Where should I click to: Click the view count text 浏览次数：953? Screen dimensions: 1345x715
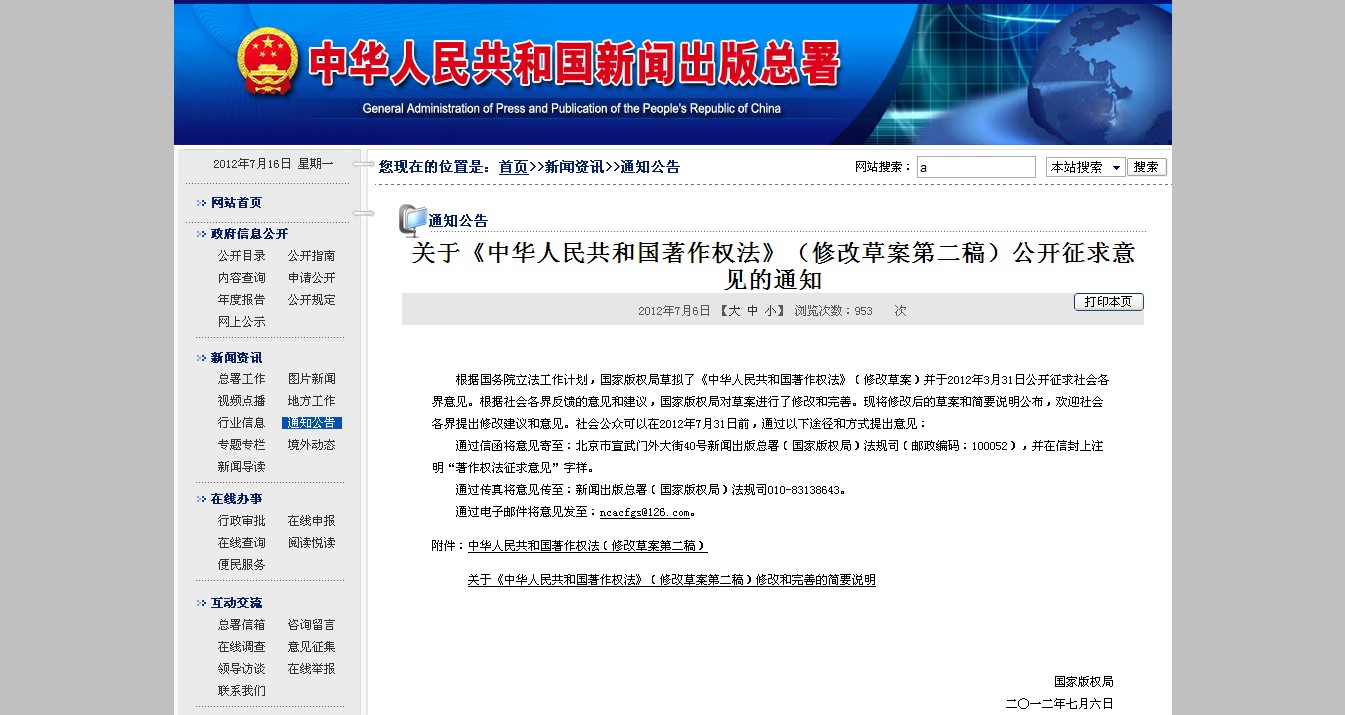pyautogui.click(x=834, y=311)
